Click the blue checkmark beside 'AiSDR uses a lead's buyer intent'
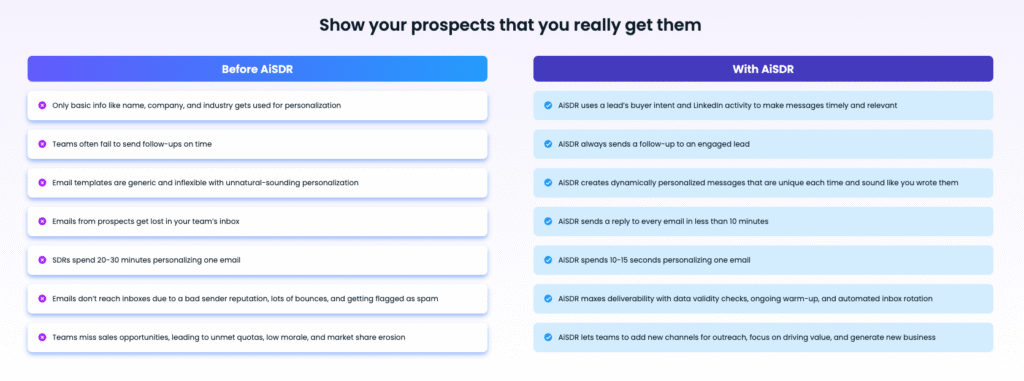1024x381 pixels. [x=548, y=105]
